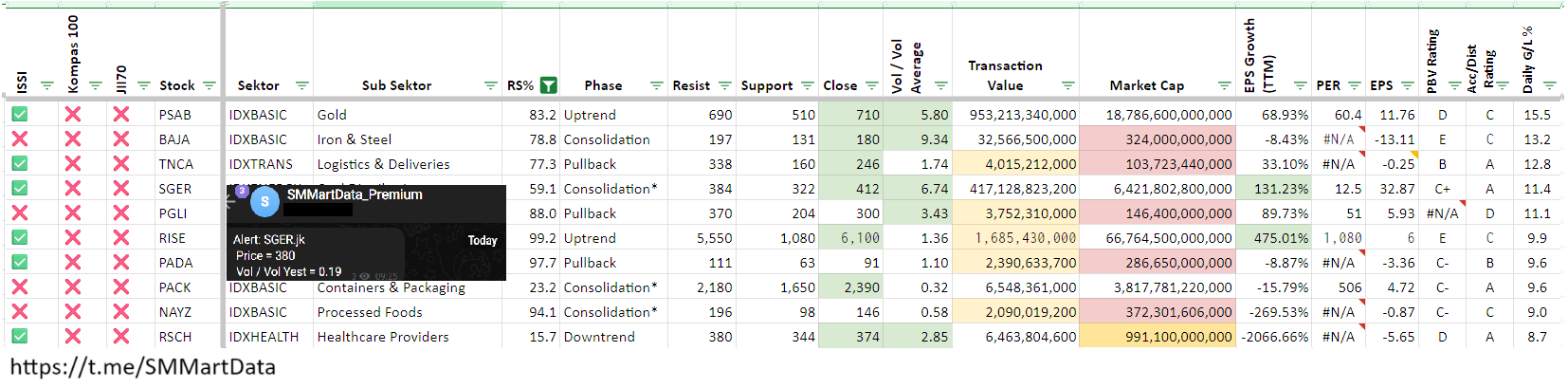Open the Sub Sektor filter dropdown

(490, 85)
